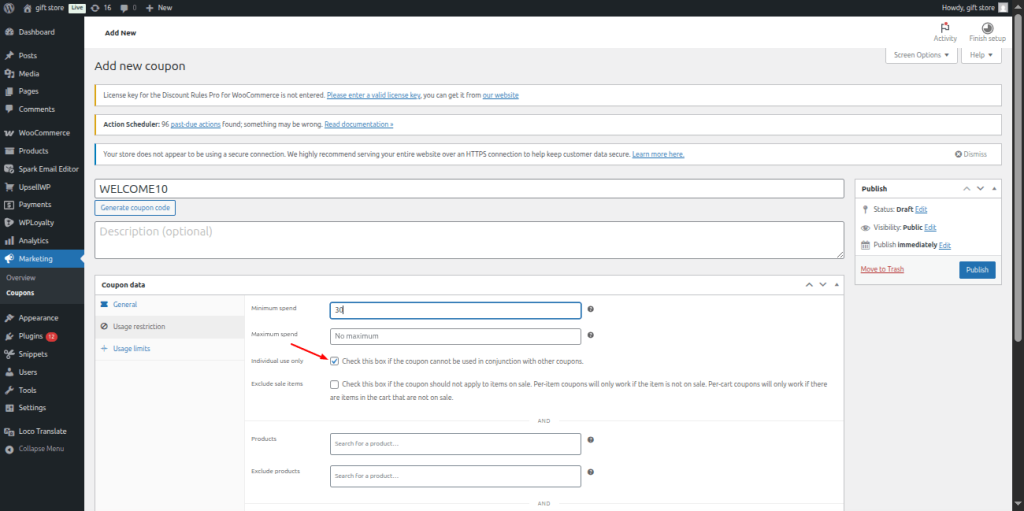
Task: Open the Coupons submenu item
Action: (x=20, y=293)
